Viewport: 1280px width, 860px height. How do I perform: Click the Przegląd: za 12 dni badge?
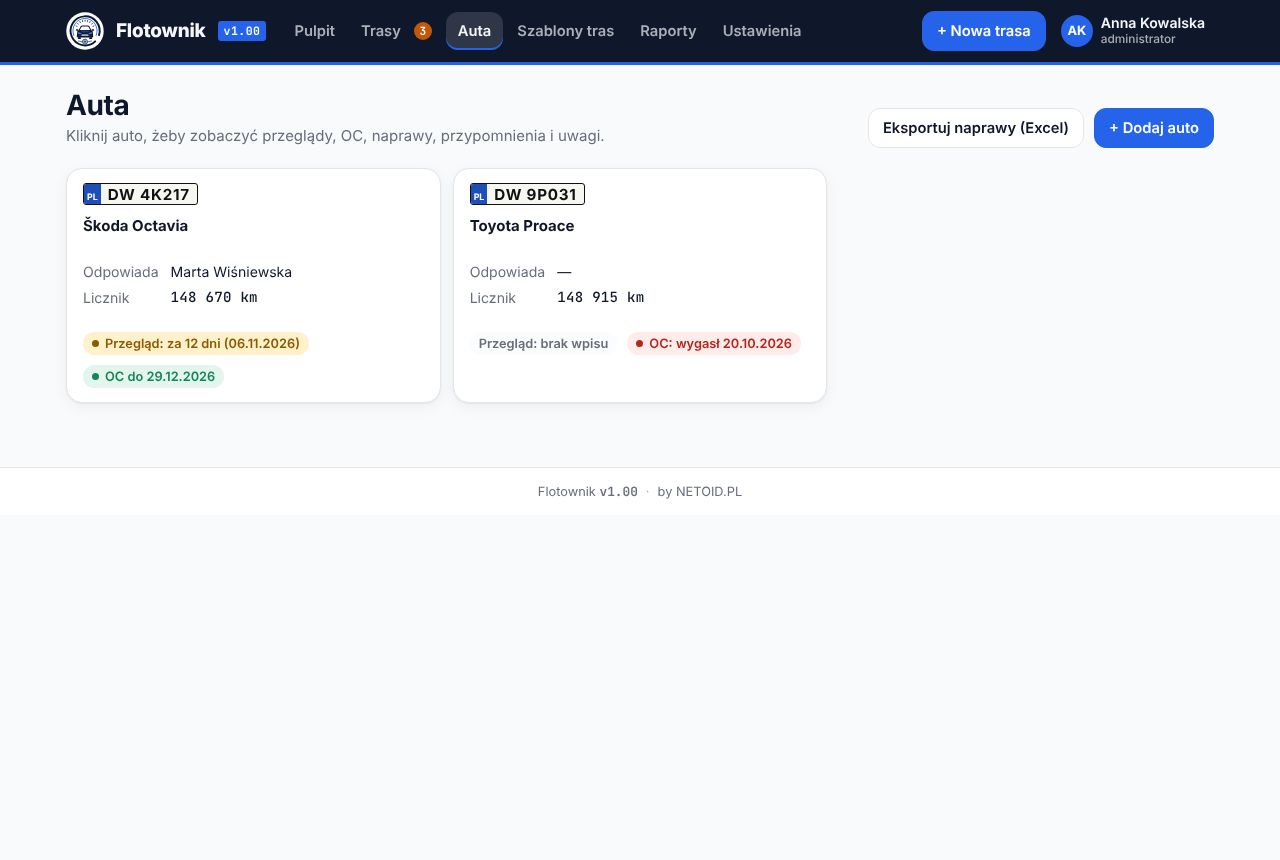(196, 344)
